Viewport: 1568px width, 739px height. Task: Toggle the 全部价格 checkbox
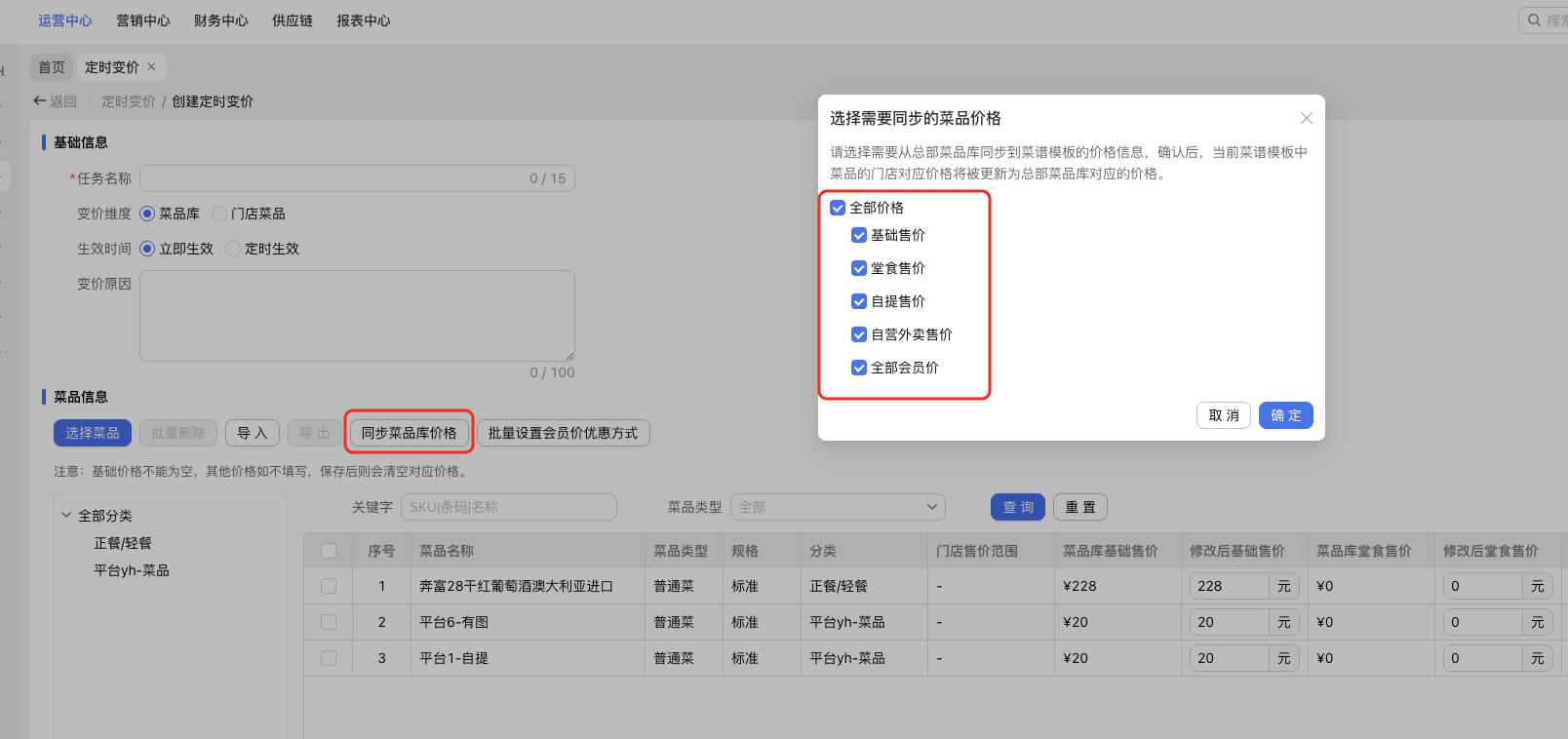click(x=838, y=208)
